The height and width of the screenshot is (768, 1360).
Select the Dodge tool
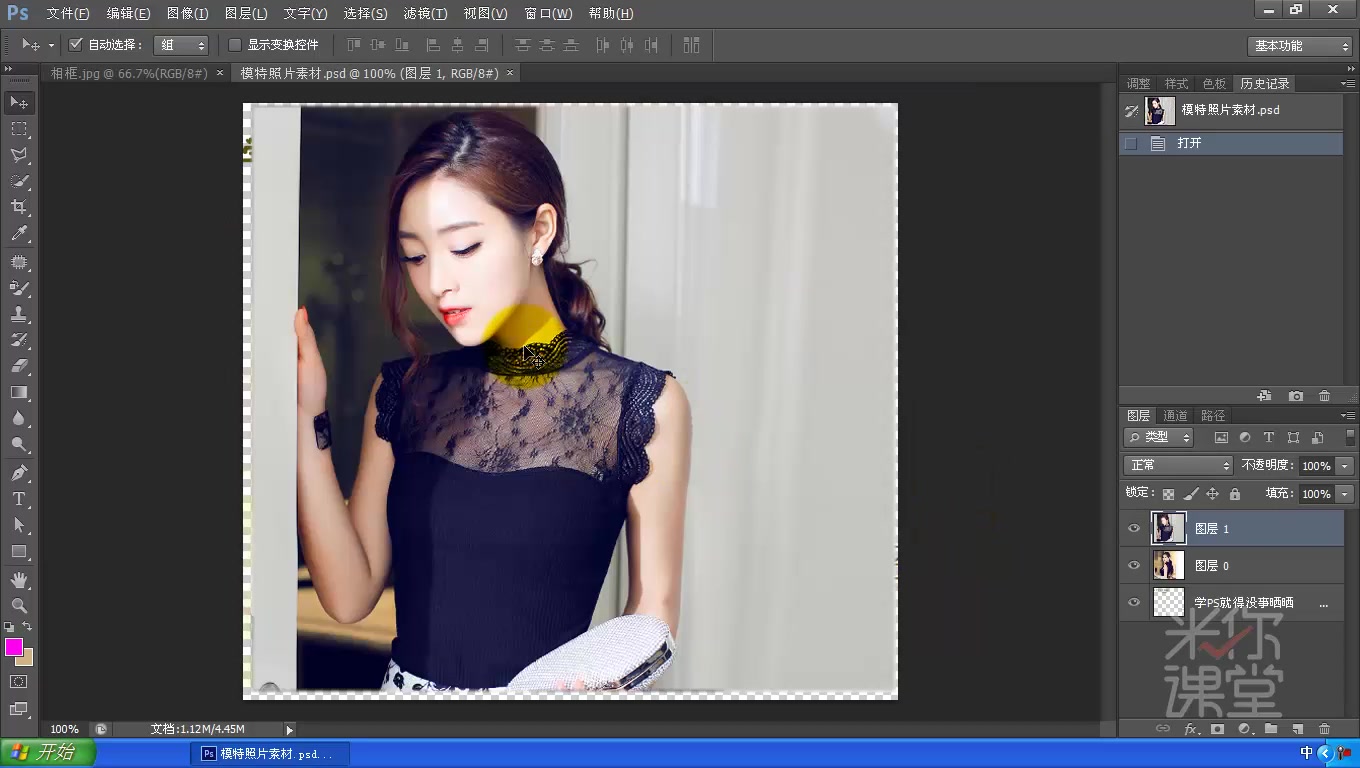(x=18, y=444)
